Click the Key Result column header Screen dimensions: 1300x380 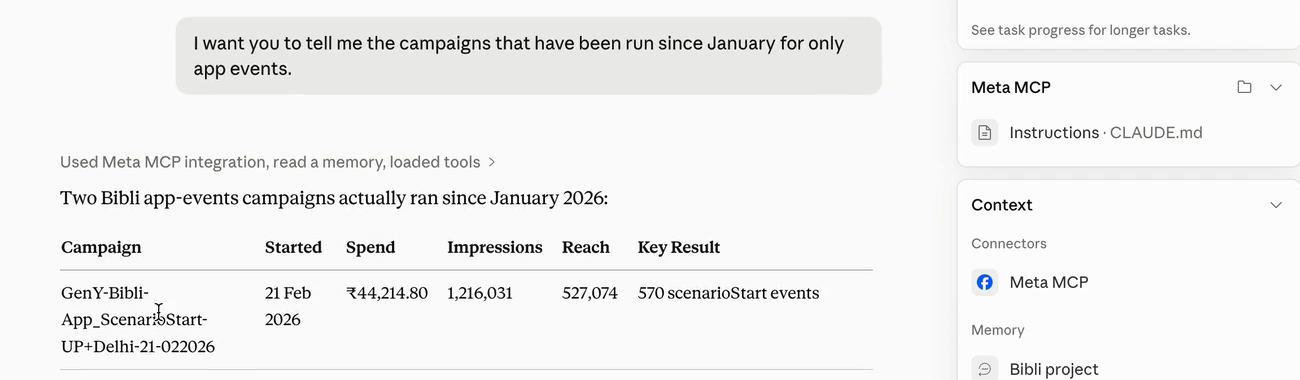click(679, 247)
